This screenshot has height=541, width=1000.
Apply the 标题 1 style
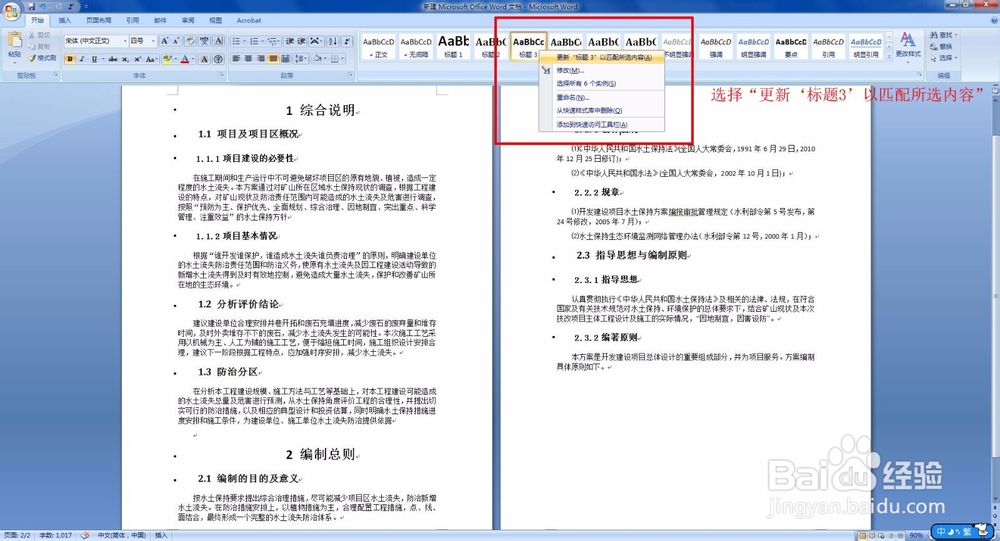pyautogui.click(x=453, y=46)
